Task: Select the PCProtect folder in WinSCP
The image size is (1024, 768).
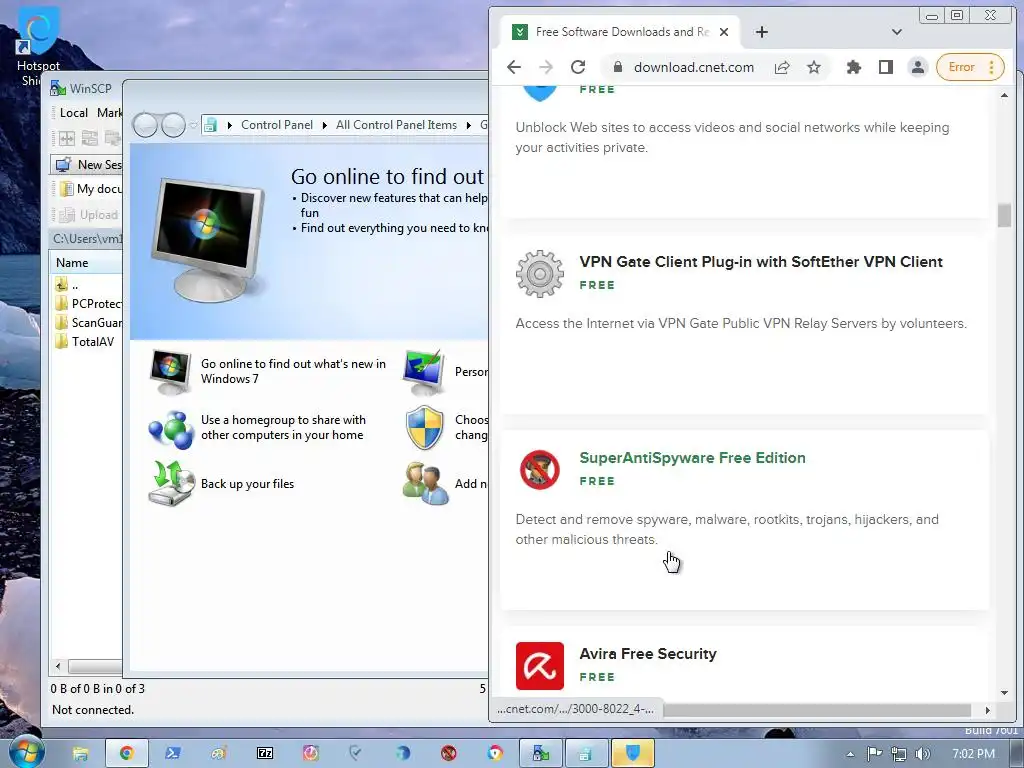Action: [89, 304]
